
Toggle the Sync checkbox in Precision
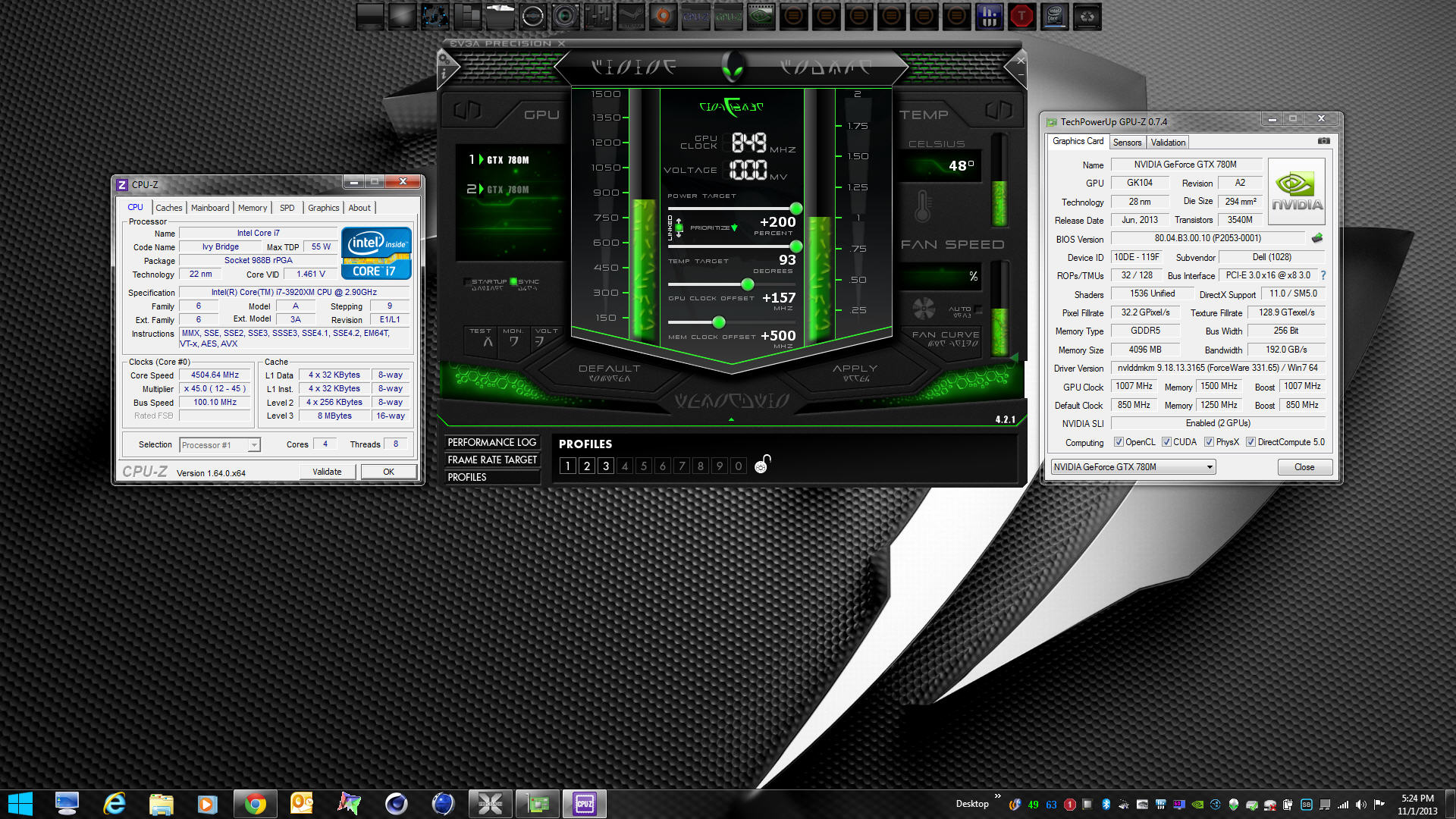(513, 281)
